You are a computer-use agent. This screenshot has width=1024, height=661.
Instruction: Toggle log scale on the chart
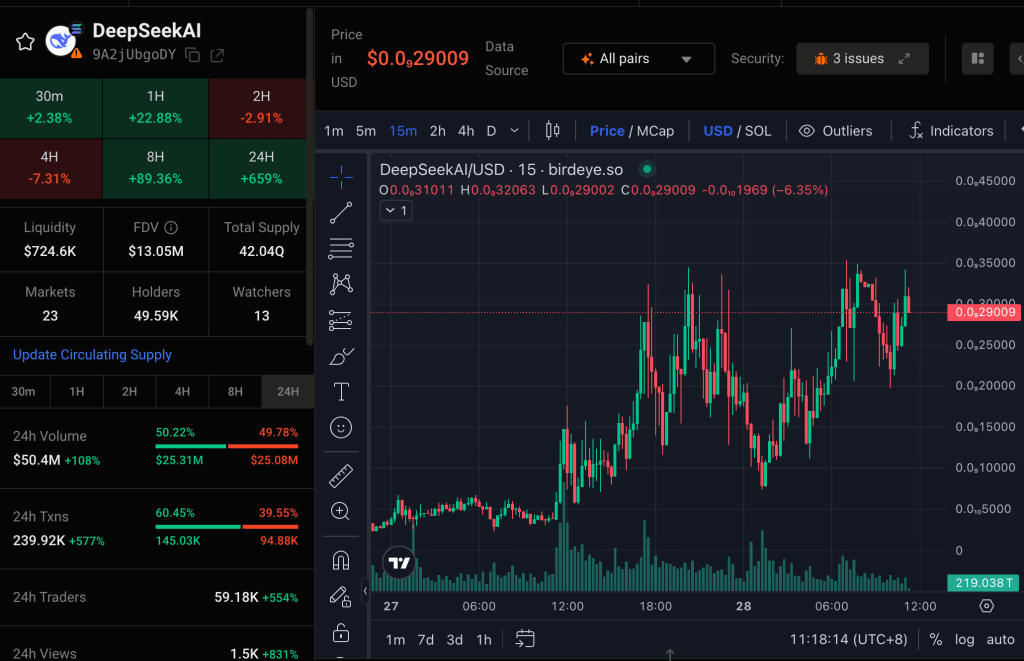coord(965,639)
